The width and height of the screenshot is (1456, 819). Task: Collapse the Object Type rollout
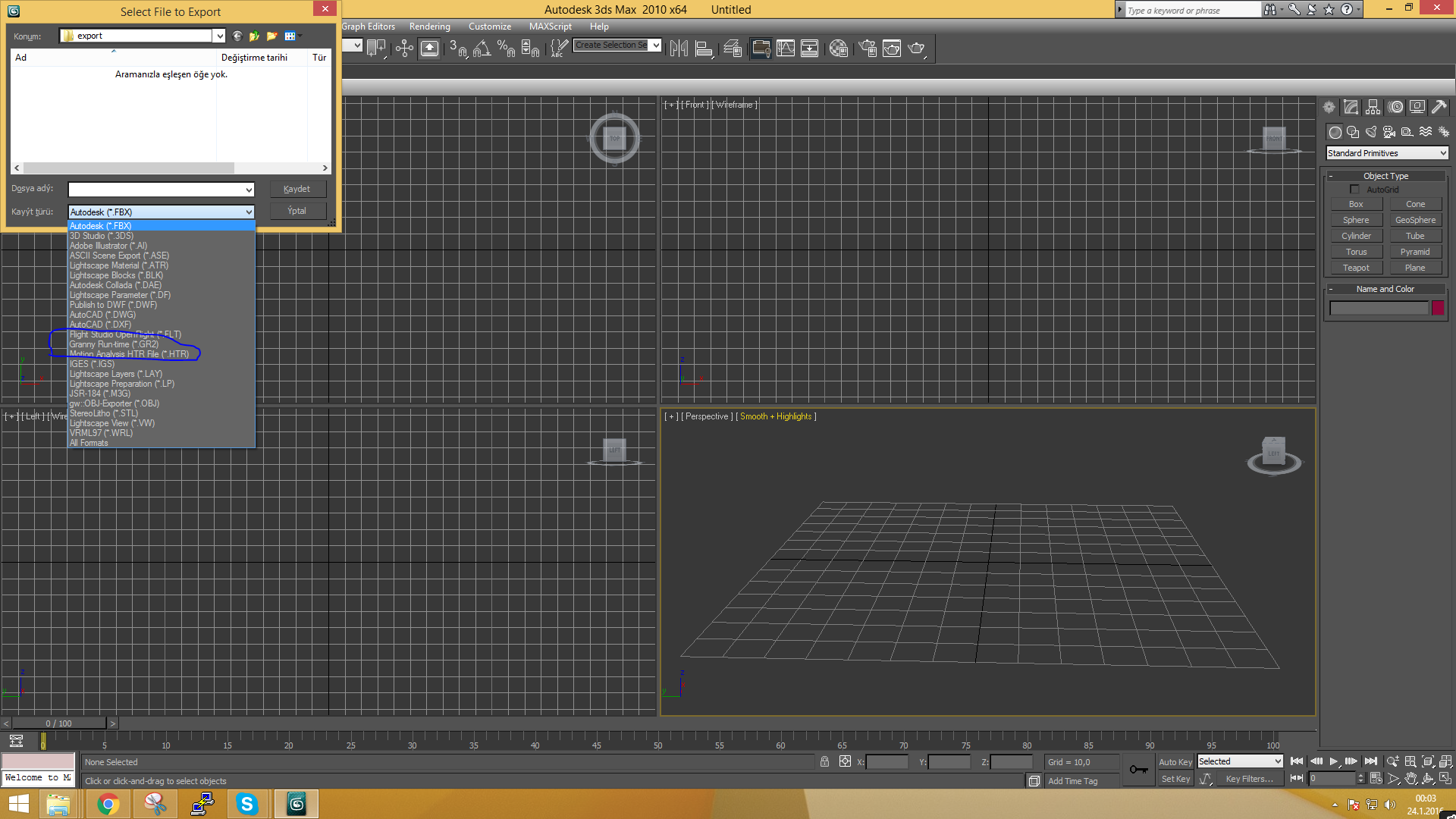1386,176
